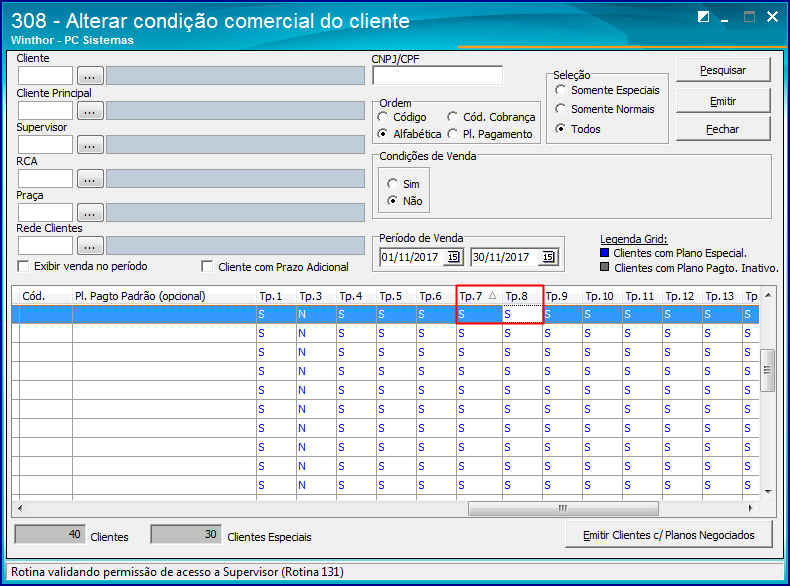790x586 pixels.
Task: Sort by Tp.3 column header
Action: click(316, 296)
